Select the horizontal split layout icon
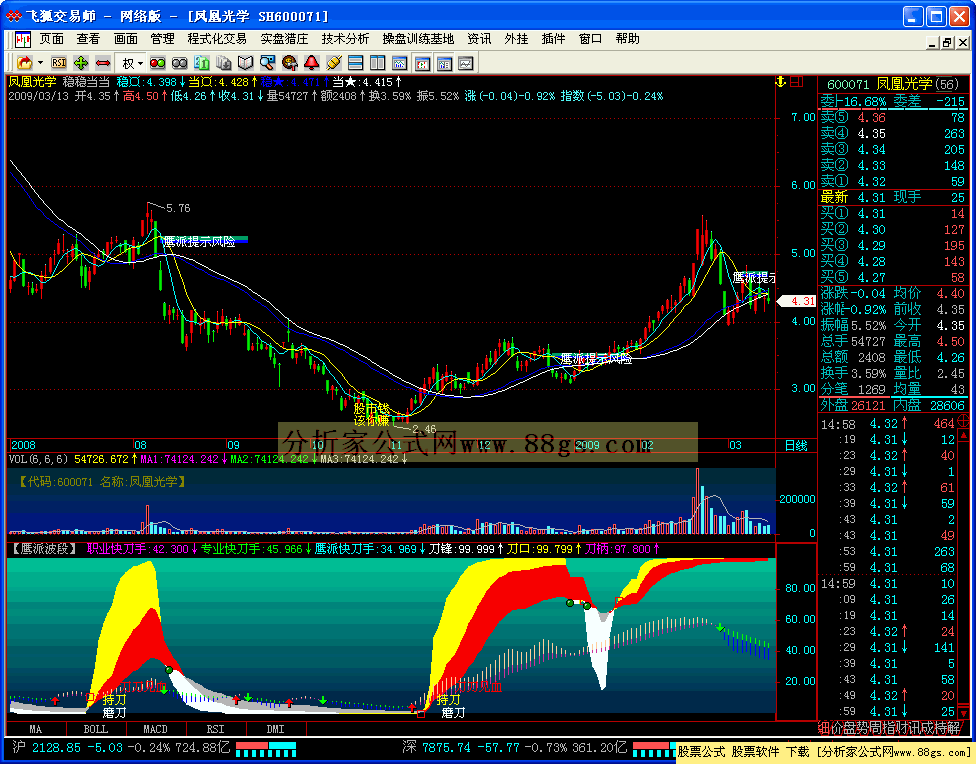The width and height of the screenshot is (976, 764). point(355,62)
